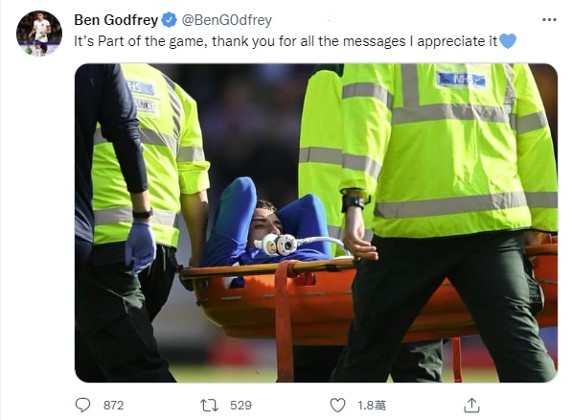Click the 872 replies count
Image resolution: width=572 pixels, height=420 pixels.
point(113,405)
